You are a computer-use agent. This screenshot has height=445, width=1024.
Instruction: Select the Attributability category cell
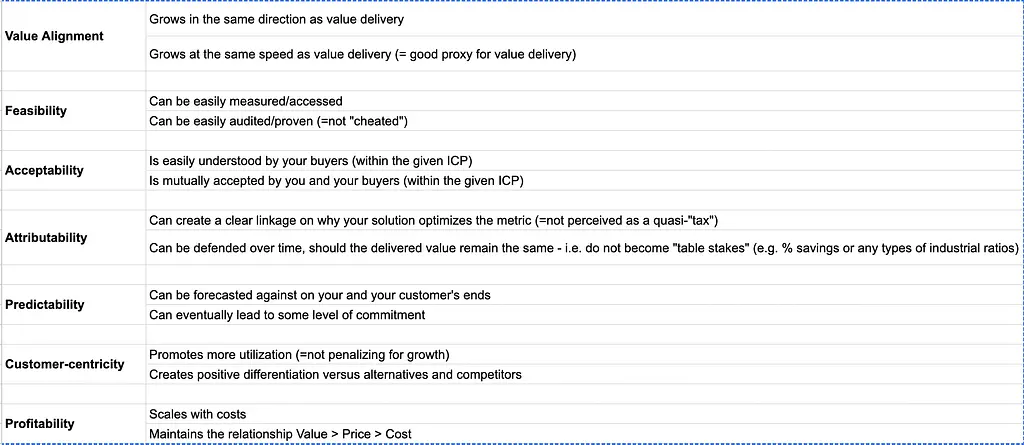(46, 238)
